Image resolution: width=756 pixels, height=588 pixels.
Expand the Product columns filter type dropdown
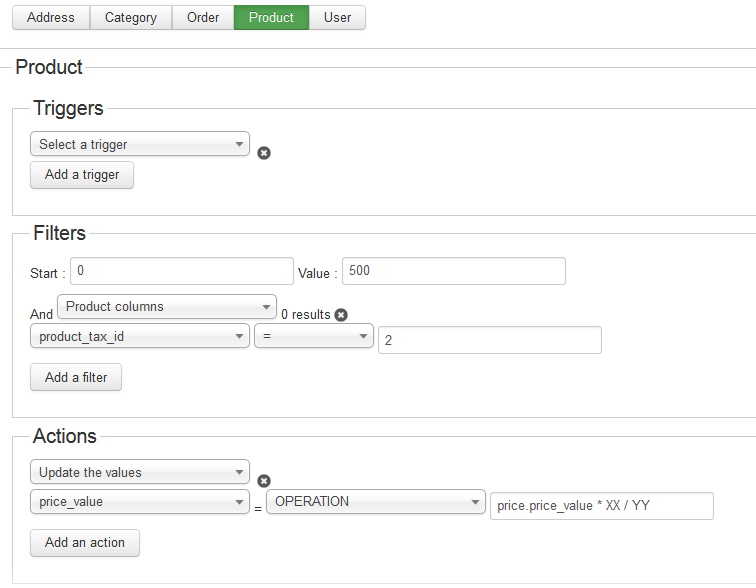pyautogui.click(x=167, y=307)
